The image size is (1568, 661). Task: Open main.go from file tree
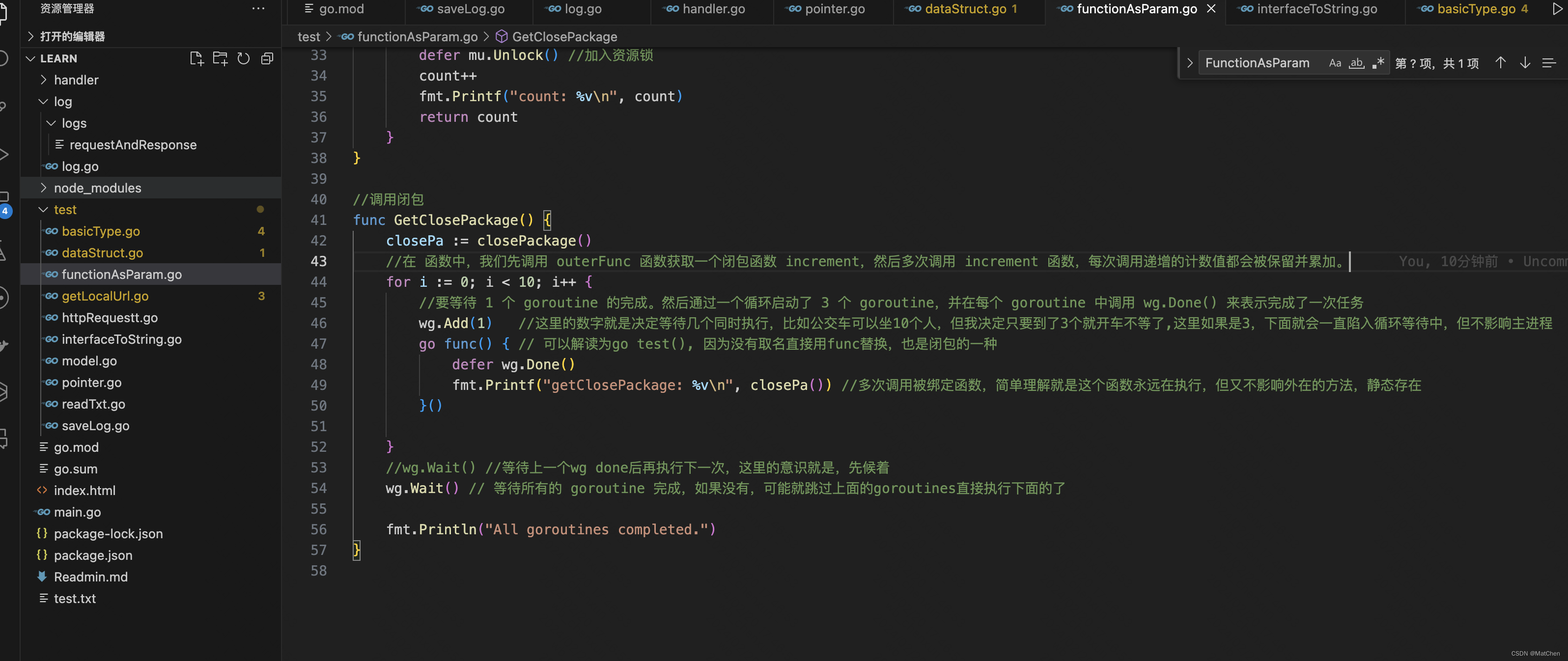pyautogui.click(x=77, y=512)
